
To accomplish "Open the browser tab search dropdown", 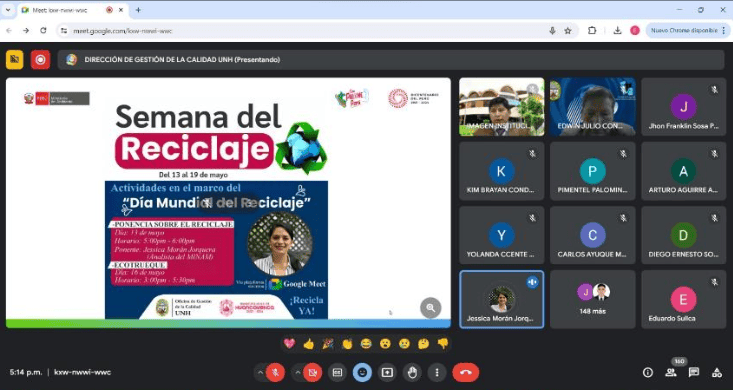I will (x=8, y=10).
